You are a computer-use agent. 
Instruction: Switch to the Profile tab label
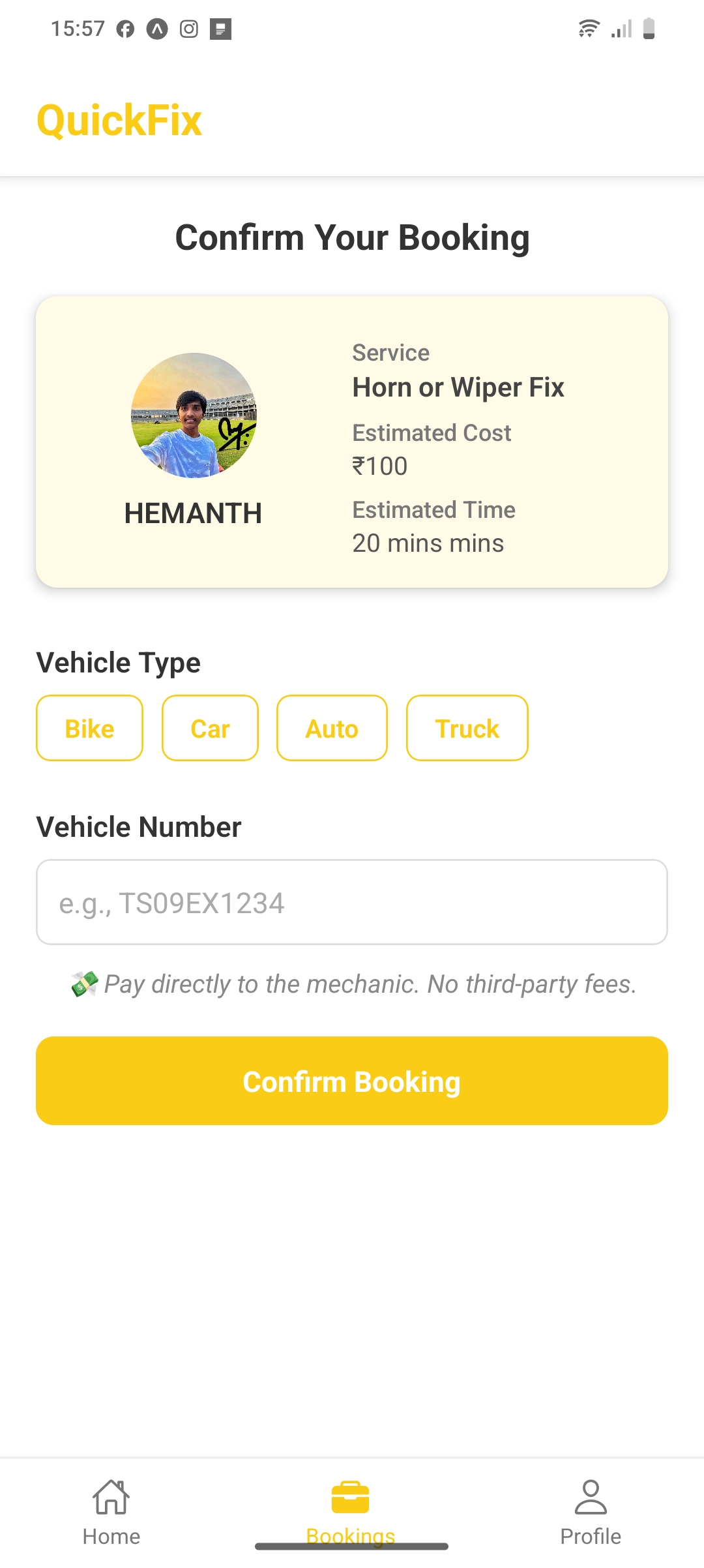591,1537
